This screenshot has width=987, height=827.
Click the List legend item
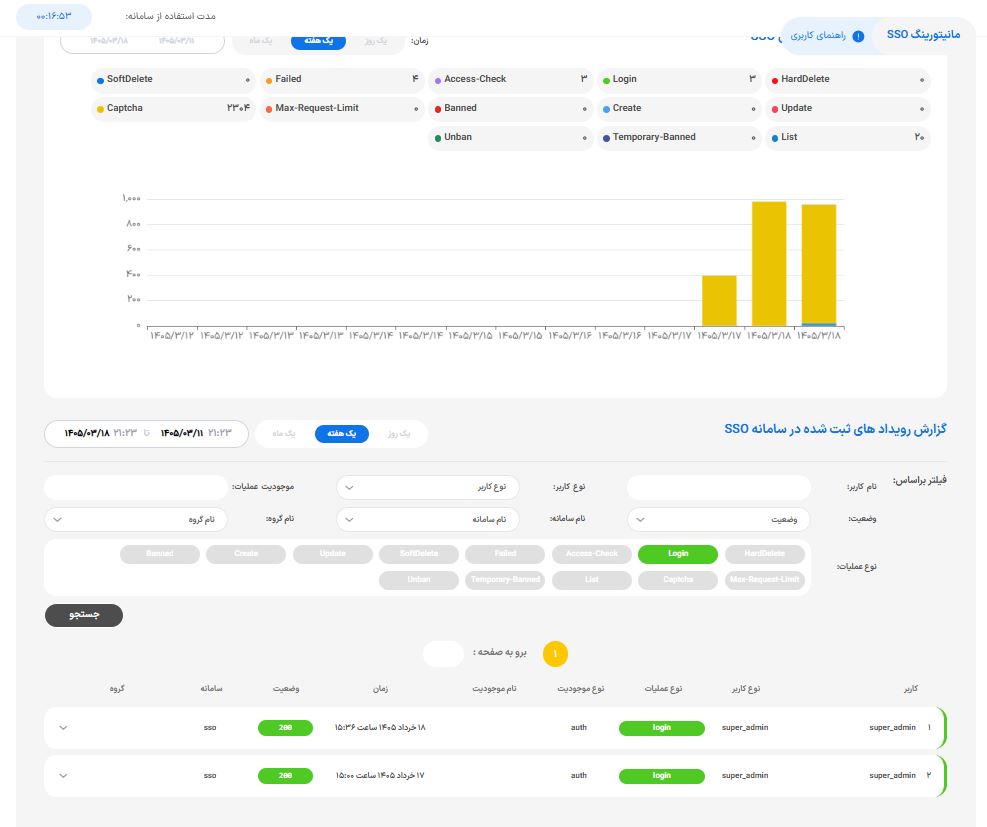point(849,137)
